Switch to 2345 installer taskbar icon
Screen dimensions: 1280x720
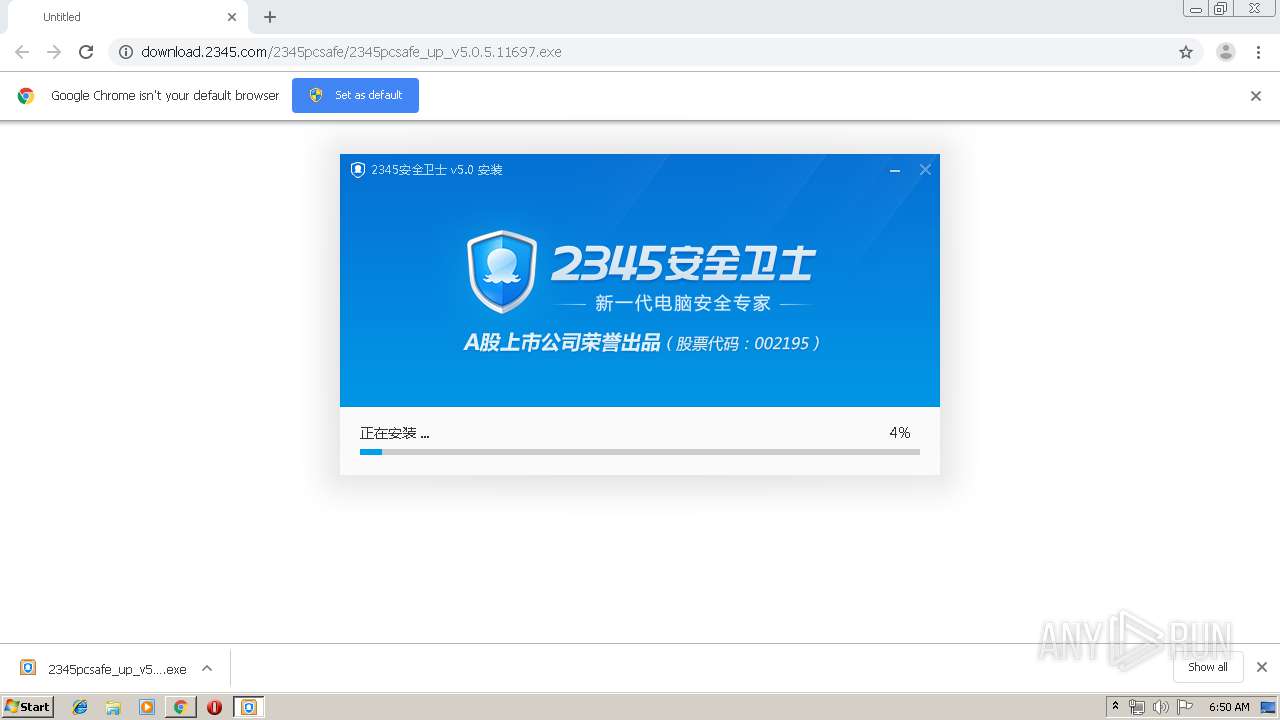coord(248,707)
